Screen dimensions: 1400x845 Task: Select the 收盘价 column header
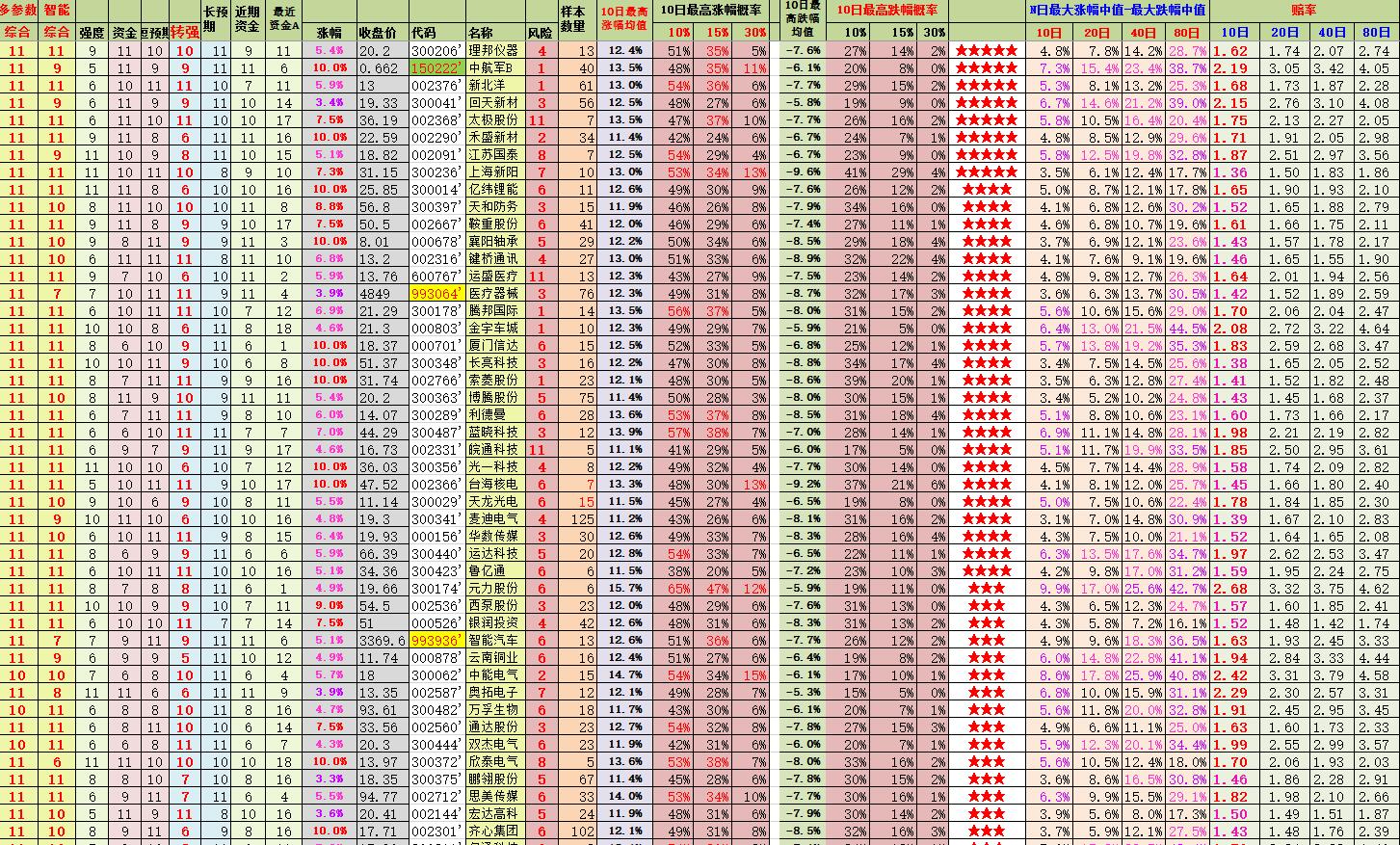(378, 32)
